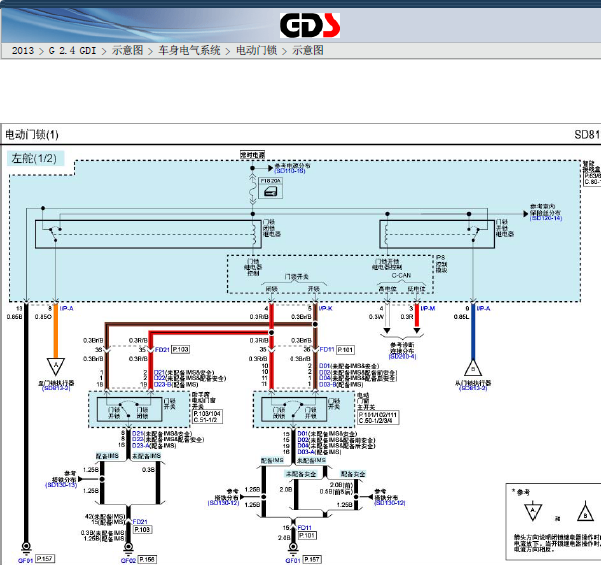
Task: Click triangle B symbol in the 参考 legend box
Action: (x=585, y=511)
